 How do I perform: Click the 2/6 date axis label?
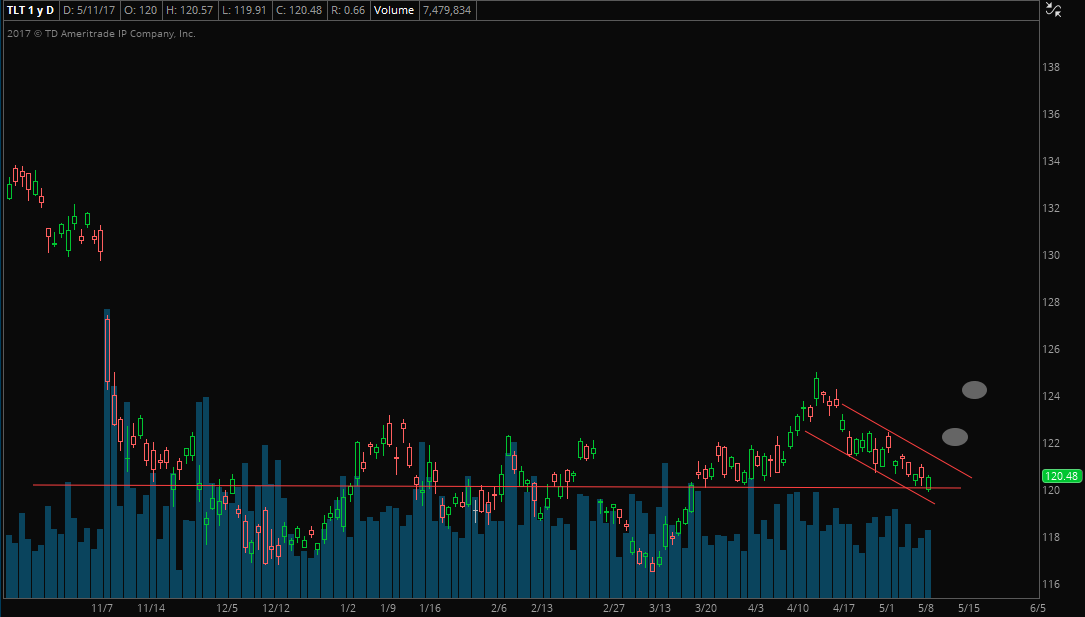tap(499, 608)
